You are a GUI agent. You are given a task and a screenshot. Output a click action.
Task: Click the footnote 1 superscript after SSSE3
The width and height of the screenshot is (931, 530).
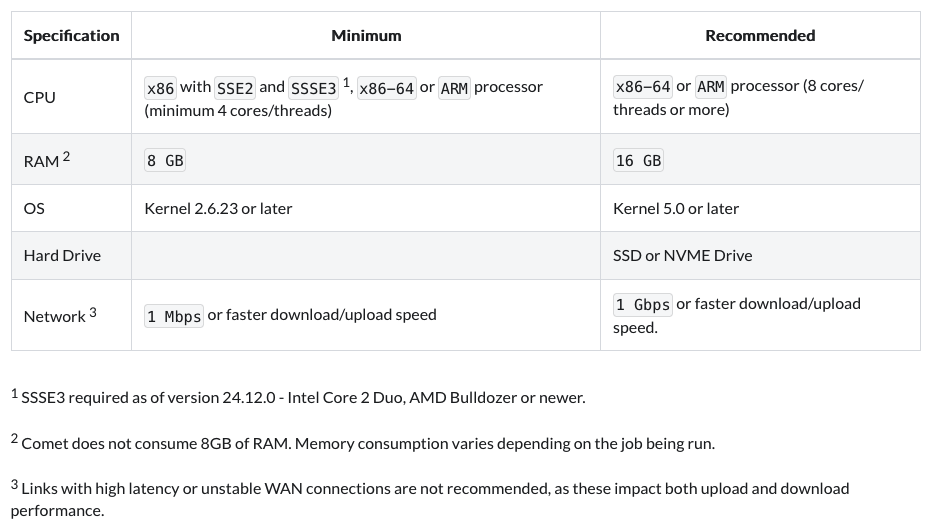(346, 83)
